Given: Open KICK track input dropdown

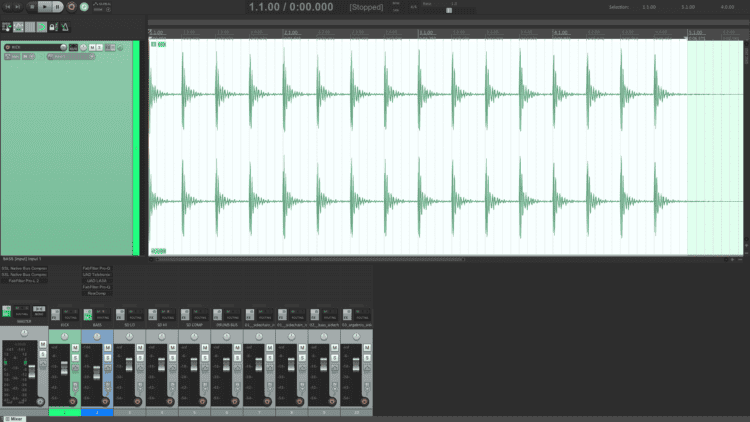Looking at the screenshot, I should pyautogui.click(x=71, y=56).
